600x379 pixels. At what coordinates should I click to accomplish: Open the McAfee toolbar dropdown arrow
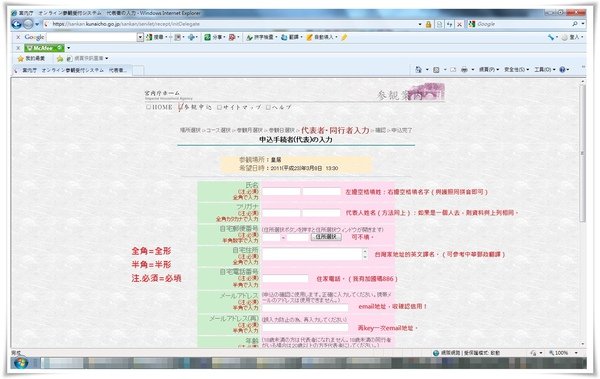[x=68, y=48]
